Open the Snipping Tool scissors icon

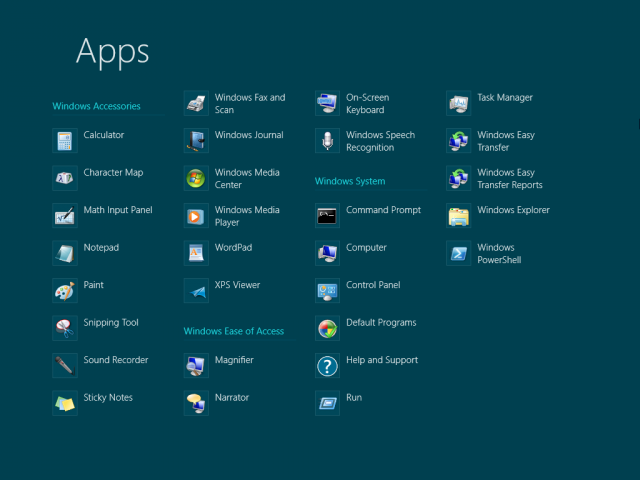[x=65, y=329]
